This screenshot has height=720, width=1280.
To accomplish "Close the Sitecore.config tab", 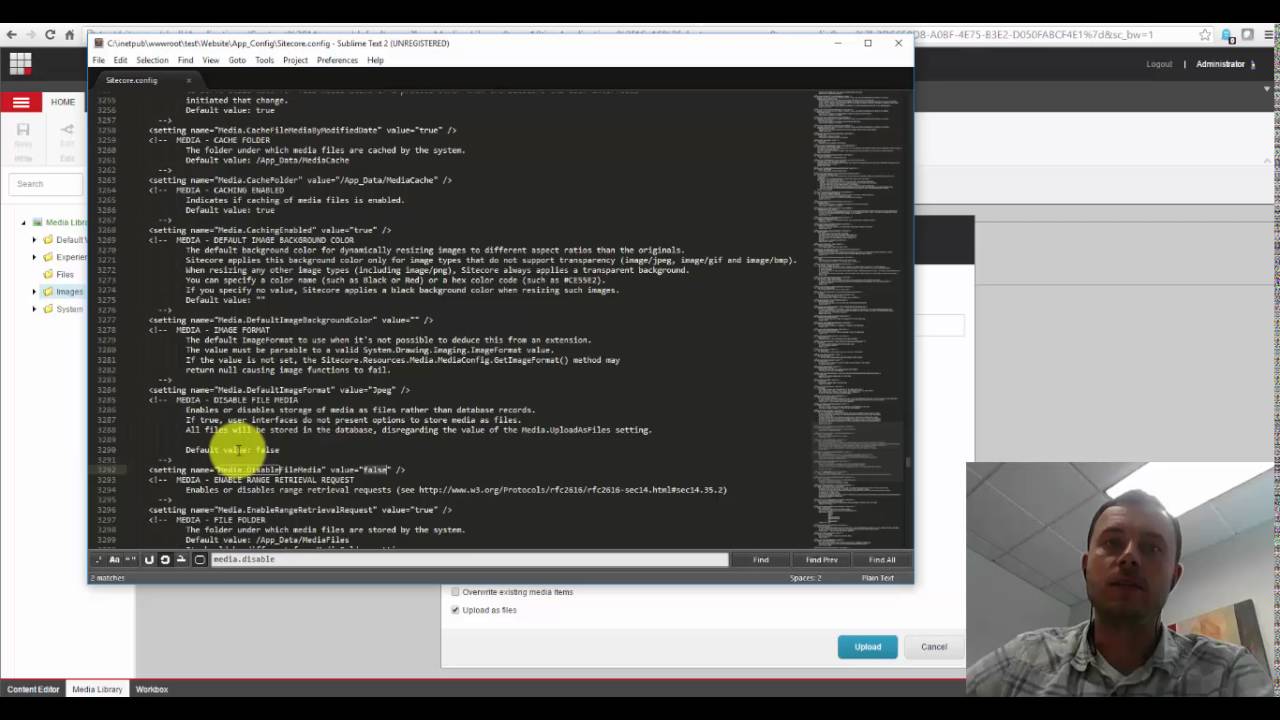I will pyautogui.click(x=188, y=80).
